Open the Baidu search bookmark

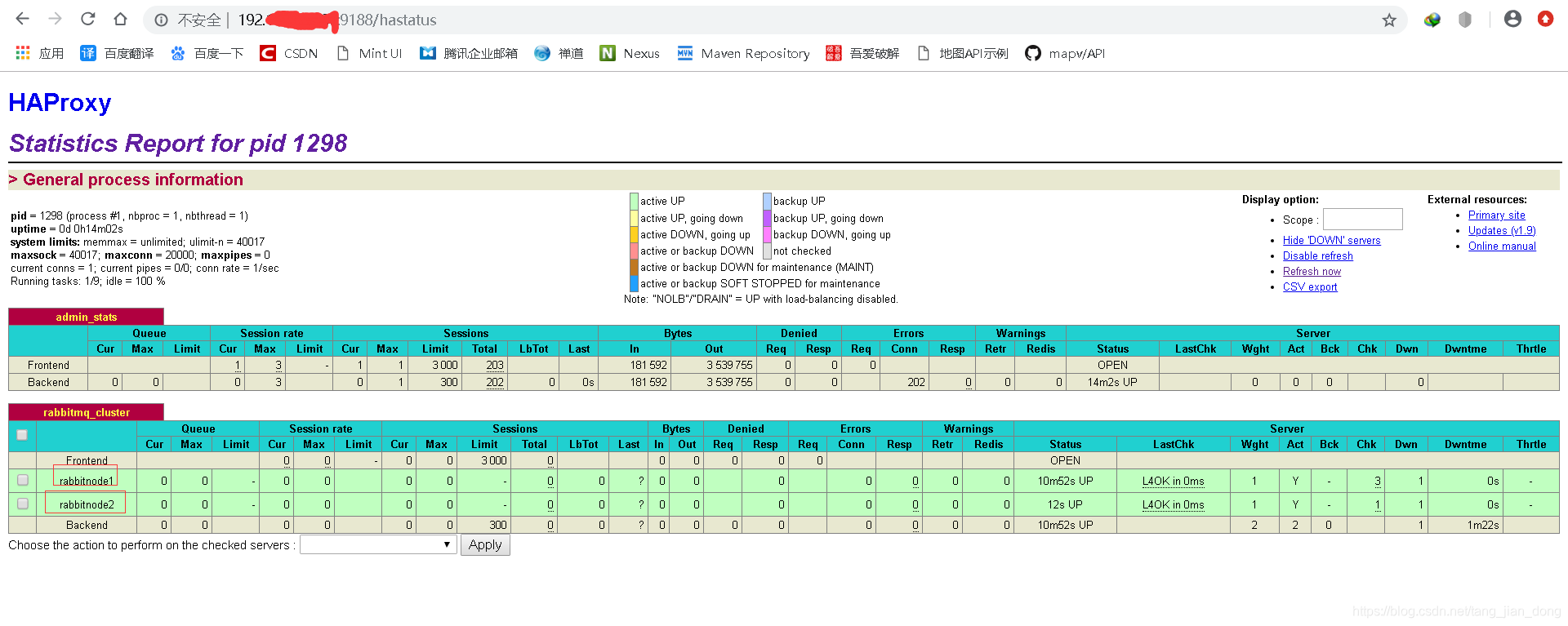pos(207,53)
